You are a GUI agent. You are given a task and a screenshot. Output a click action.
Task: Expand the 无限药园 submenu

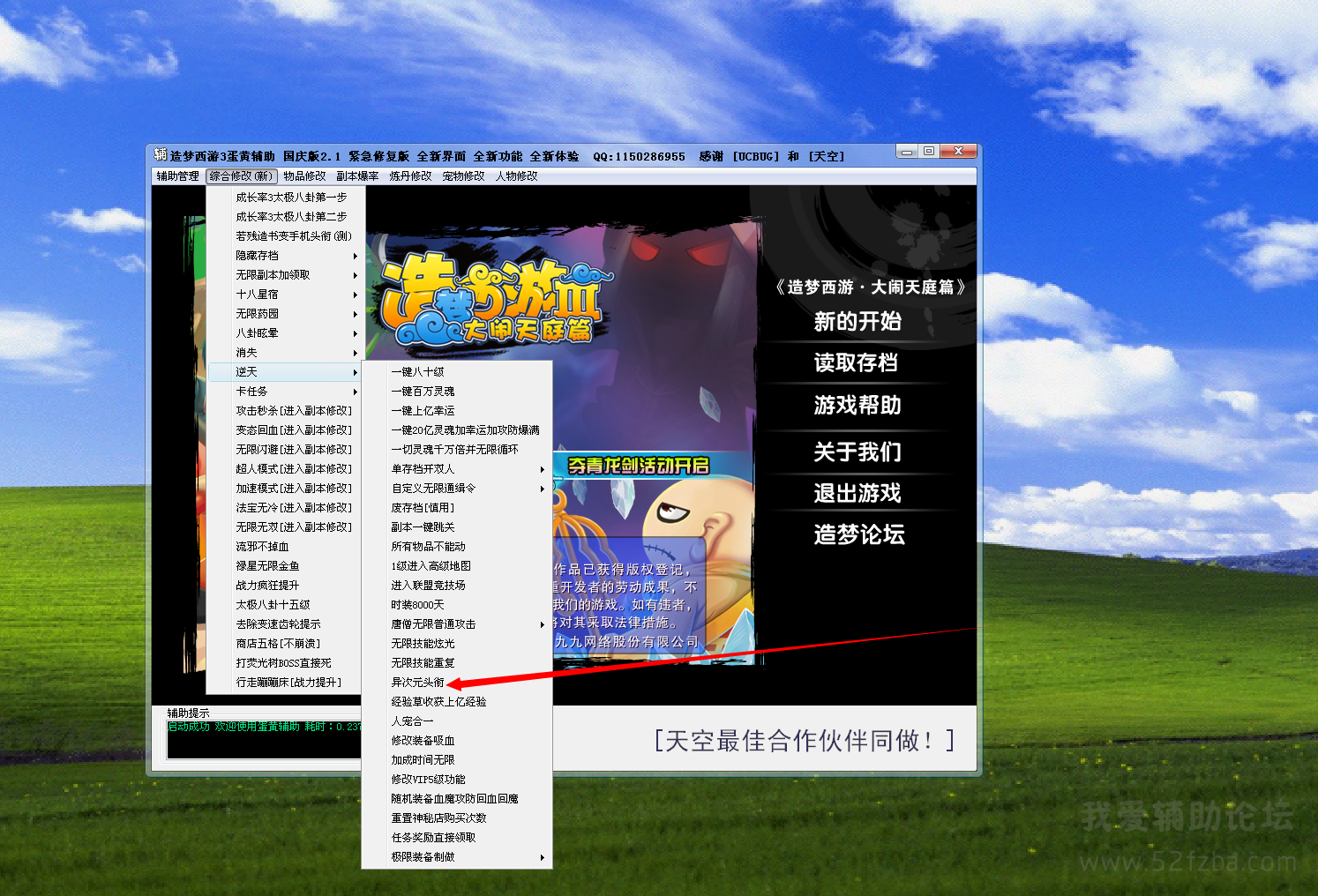284,314
